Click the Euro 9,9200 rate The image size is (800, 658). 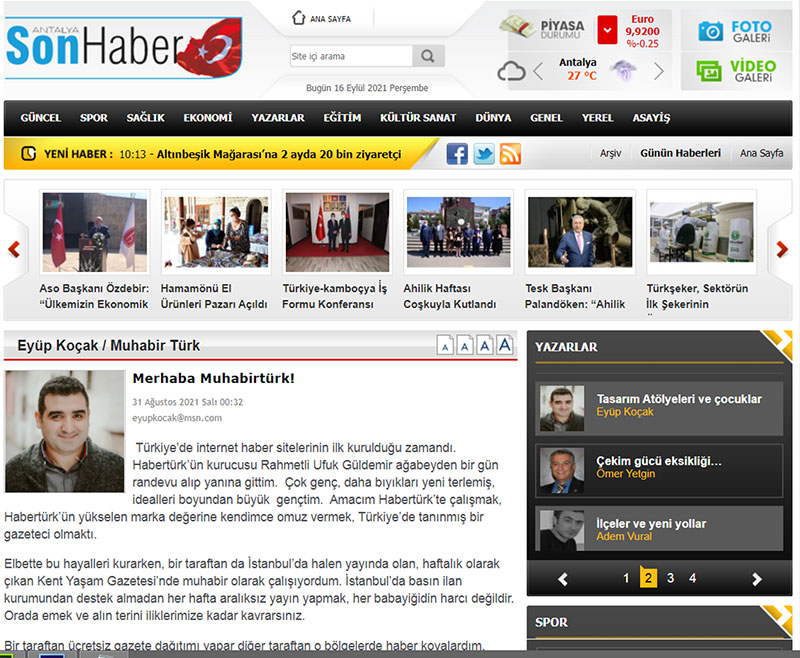(642, 31)
